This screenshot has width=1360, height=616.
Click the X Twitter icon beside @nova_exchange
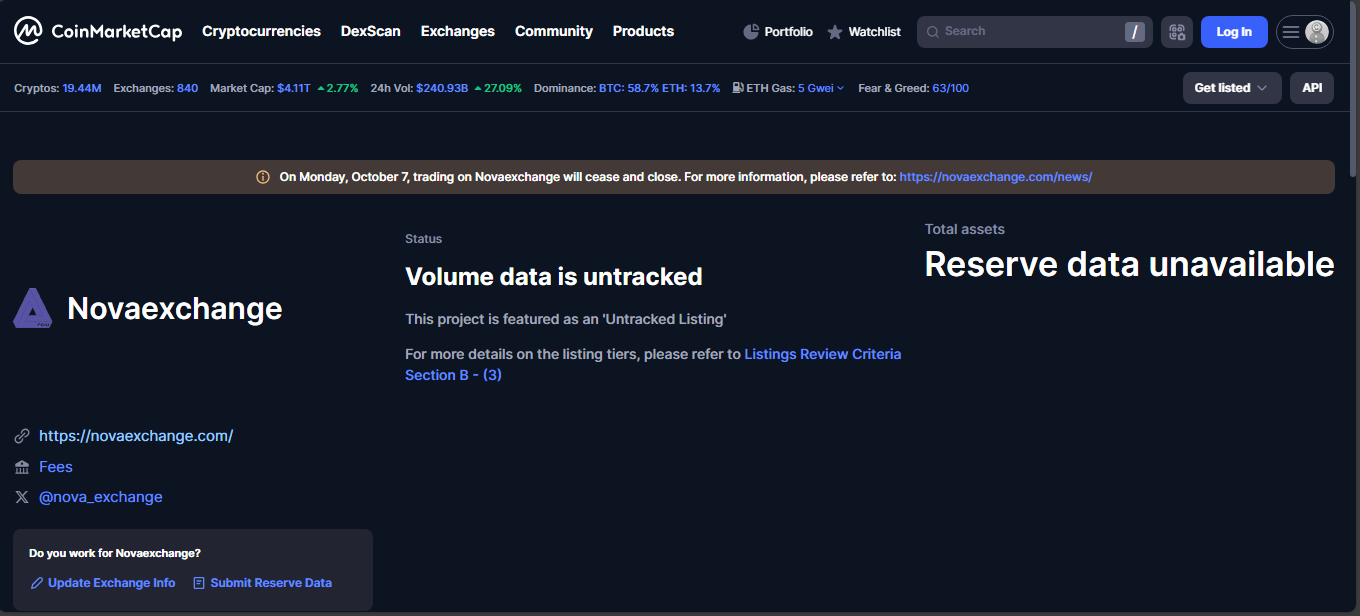[22, 497]
